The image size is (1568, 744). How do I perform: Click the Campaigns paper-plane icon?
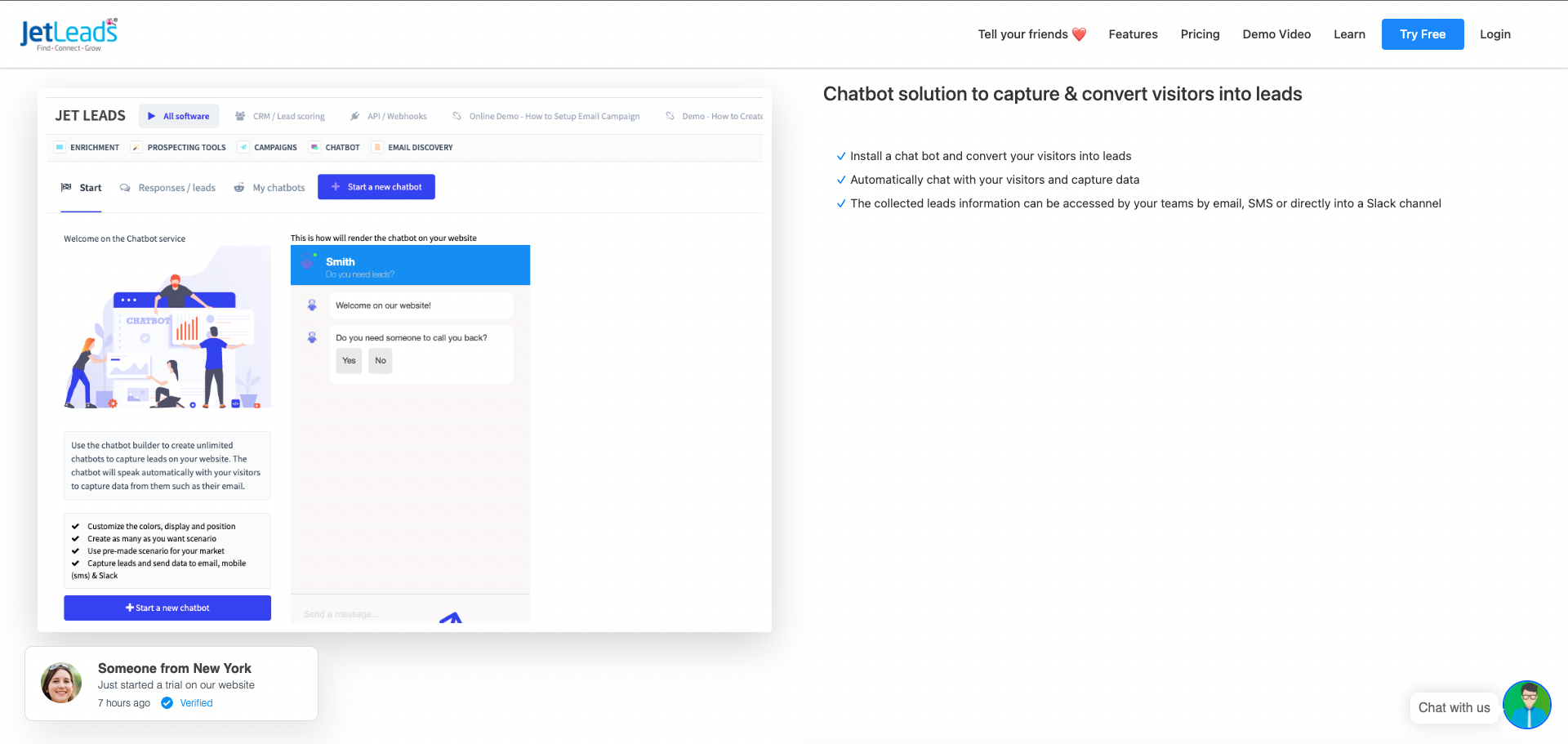pyautogui.click(x=243, y=147)
